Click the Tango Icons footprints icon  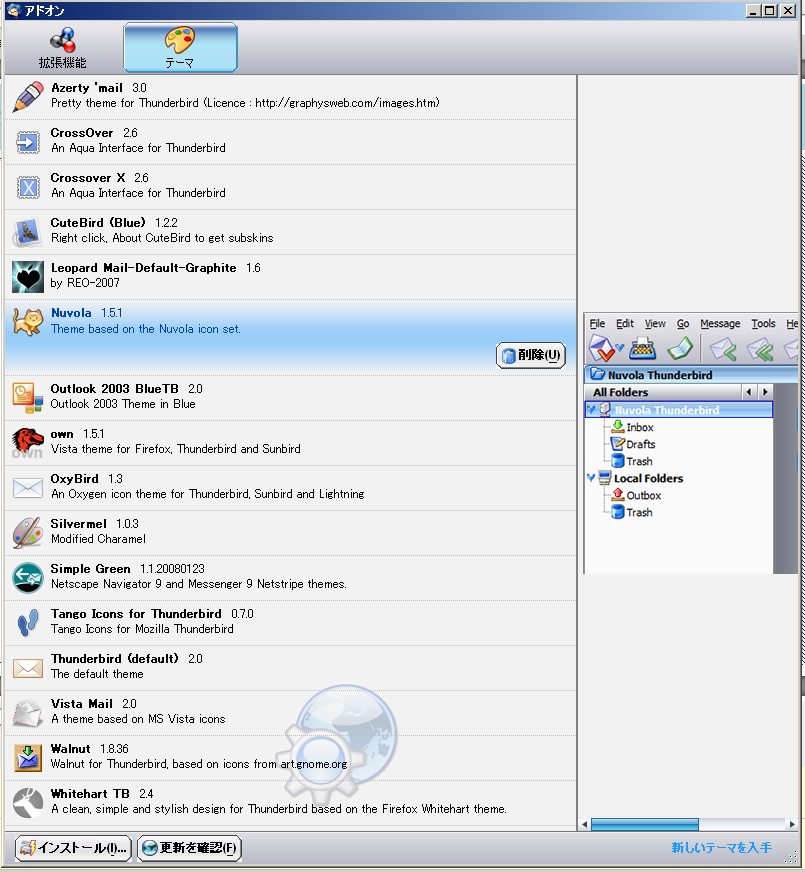(x=27, y=622)
